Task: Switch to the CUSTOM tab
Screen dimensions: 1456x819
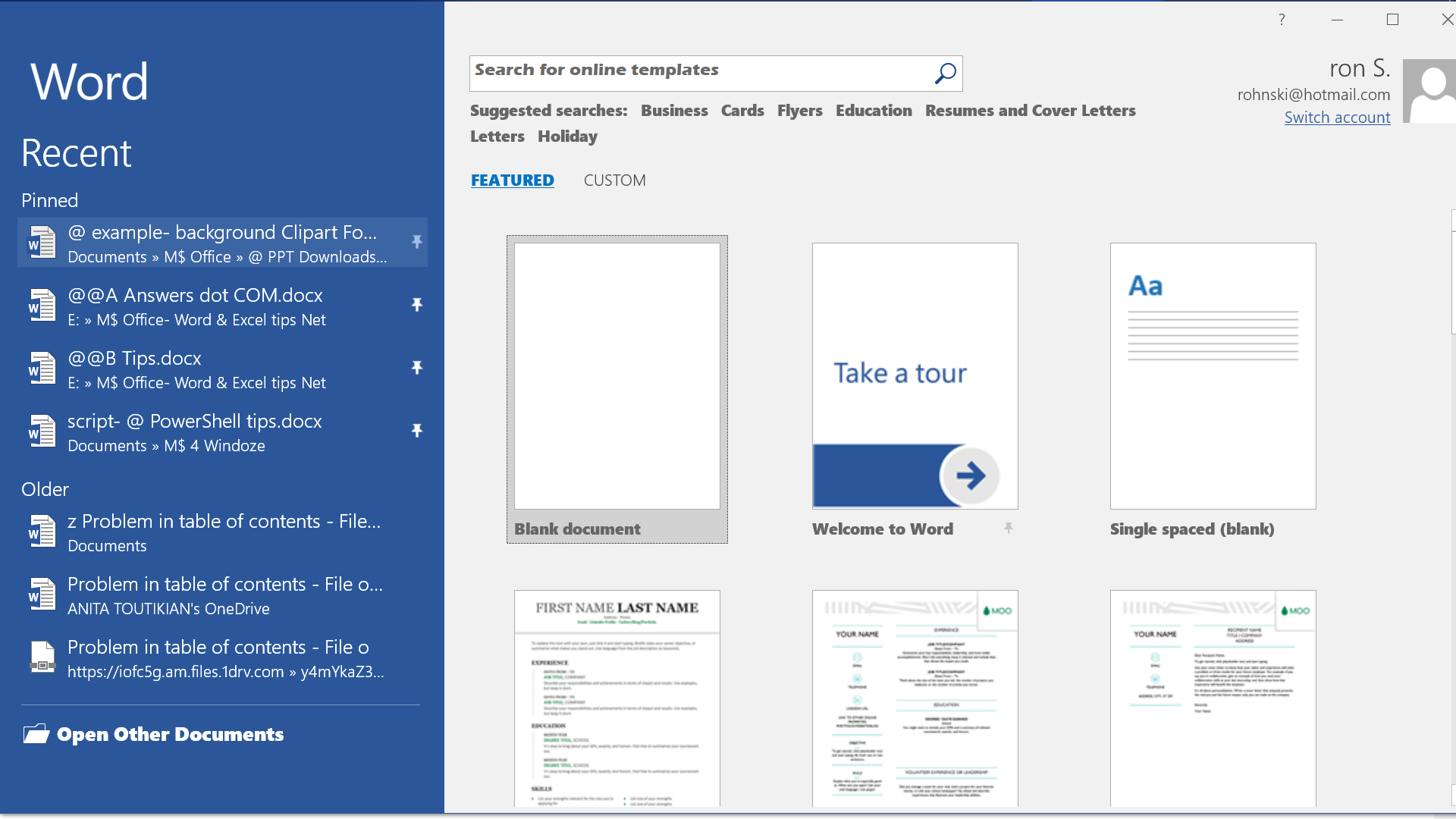Action: pyautogui.click(x=614, y=180)
